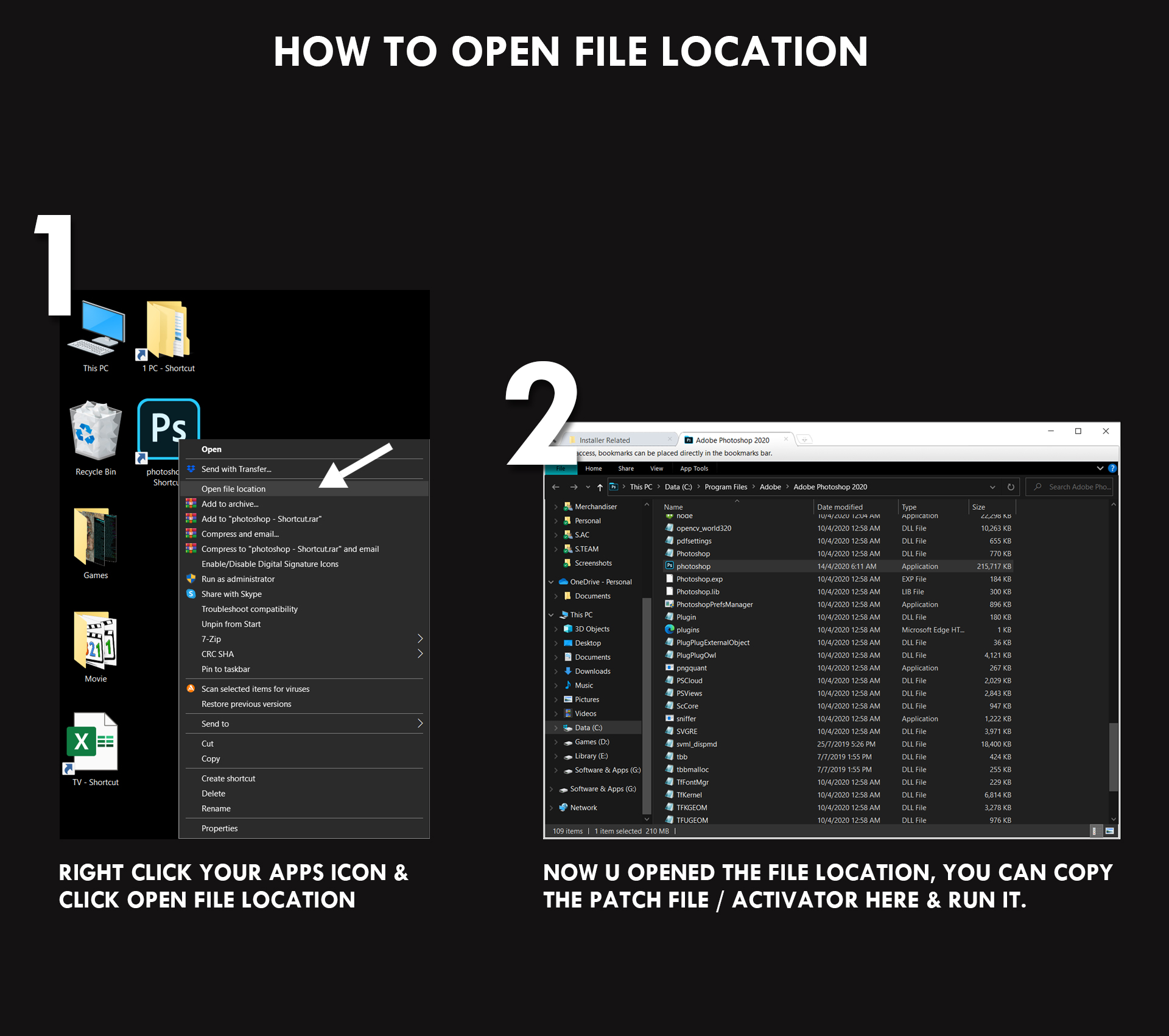1169x1036 pixels.
Task: Collapse the This PC tree node
Action: pos(551,615)
